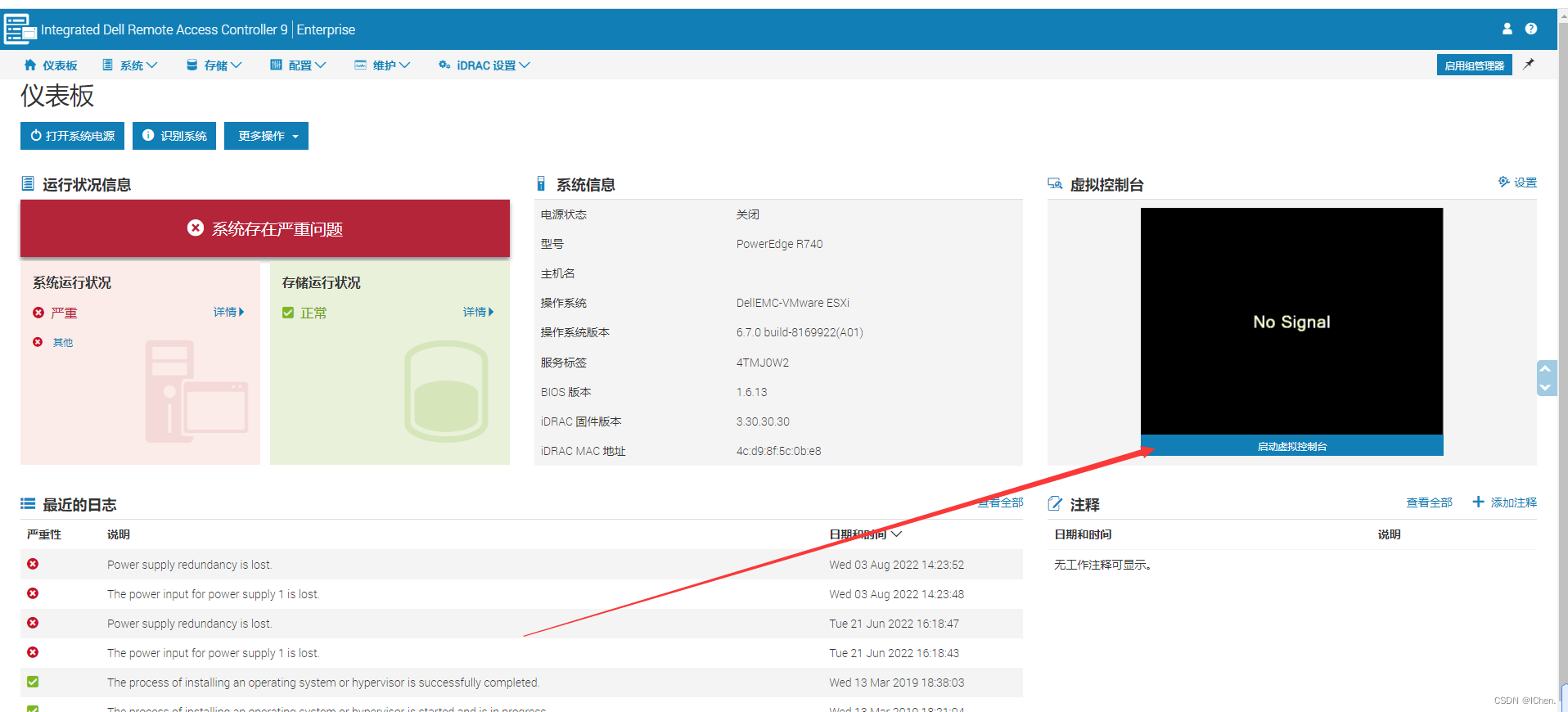Click the 注释 edit pencil icon
The image size is (1568, 712).
[x=1055, y=504]
